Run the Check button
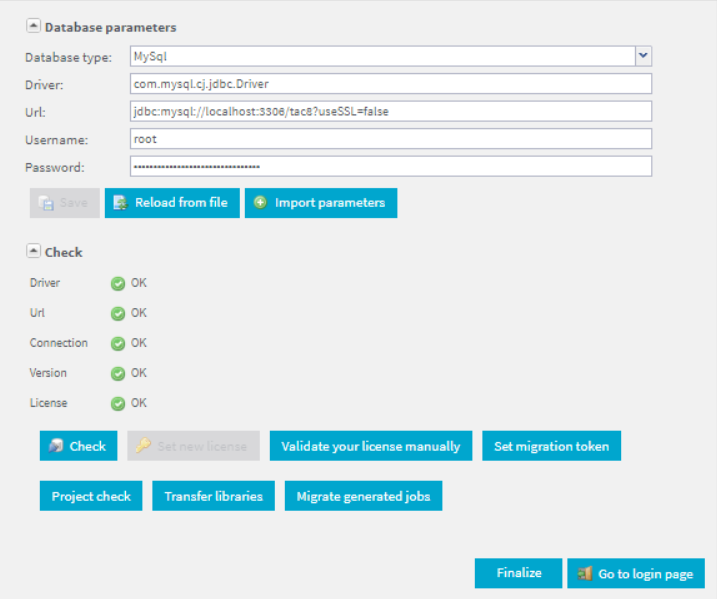Viewport: 717px width, 599px height. [79, 446]
